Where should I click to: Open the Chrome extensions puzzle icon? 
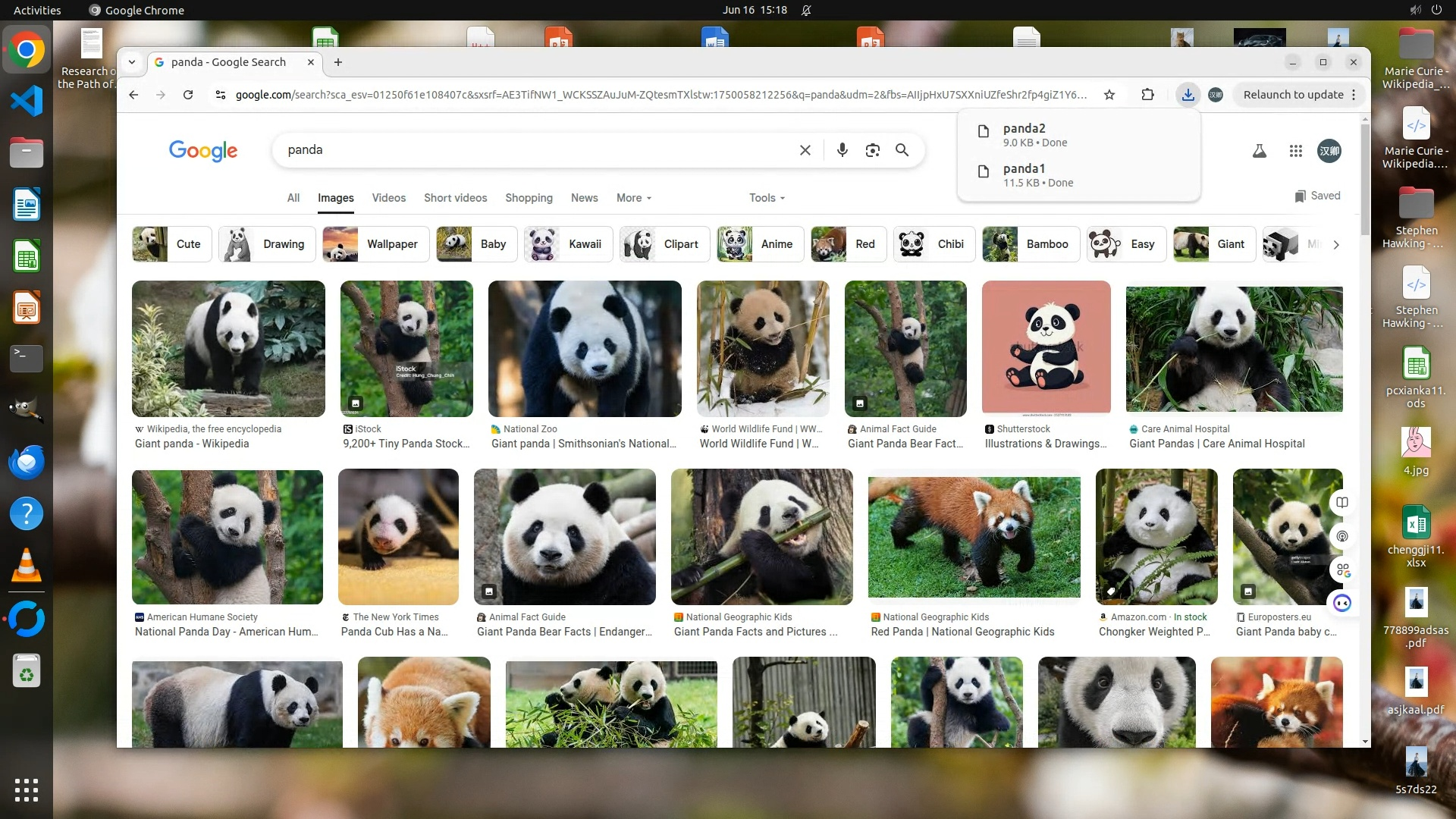[x=1147, y=95]
